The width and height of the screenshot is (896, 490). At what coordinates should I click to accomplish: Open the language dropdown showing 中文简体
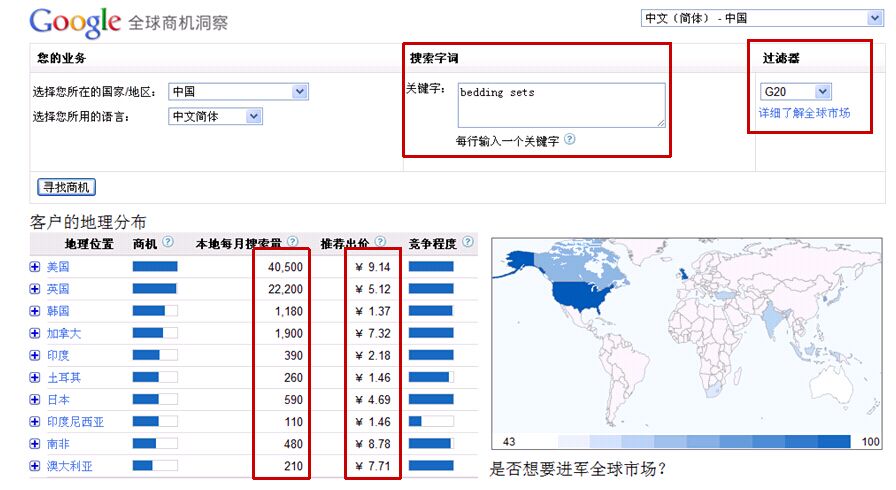[215, 117]
